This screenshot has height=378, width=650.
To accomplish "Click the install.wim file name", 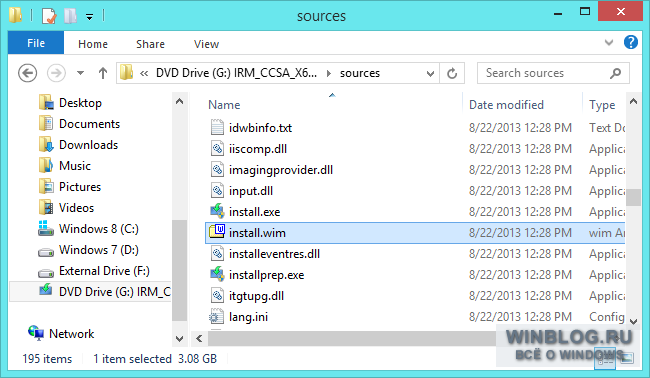I will (x=257, y=233).
